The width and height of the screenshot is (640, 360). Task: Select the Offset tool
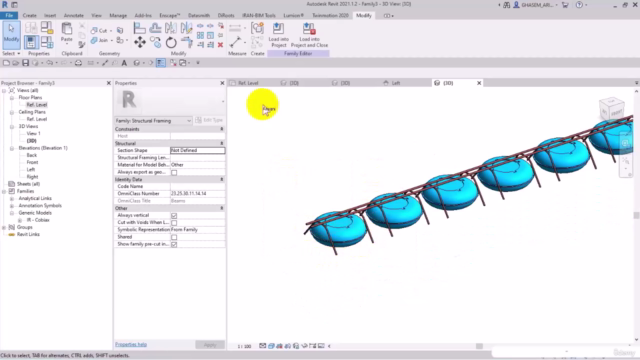click(155, 28)
